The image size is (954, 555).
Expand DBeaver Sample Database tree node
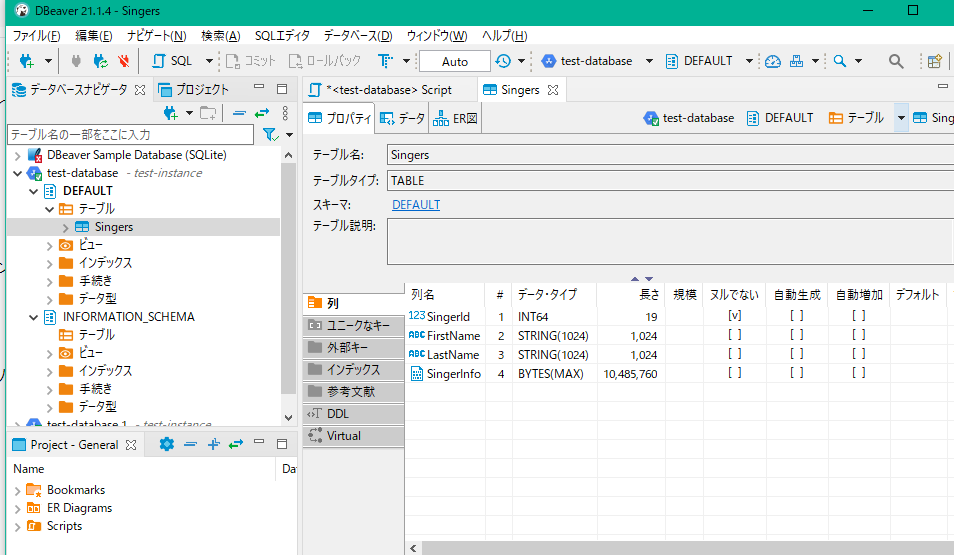pos(18,156)
